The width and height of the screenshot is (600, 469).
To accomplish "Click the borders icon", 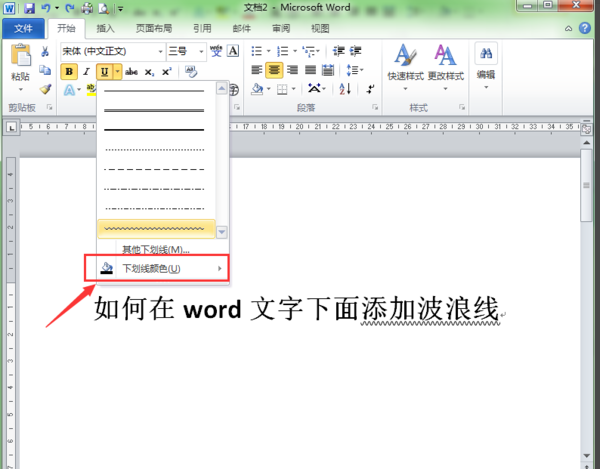I will 282,90.
